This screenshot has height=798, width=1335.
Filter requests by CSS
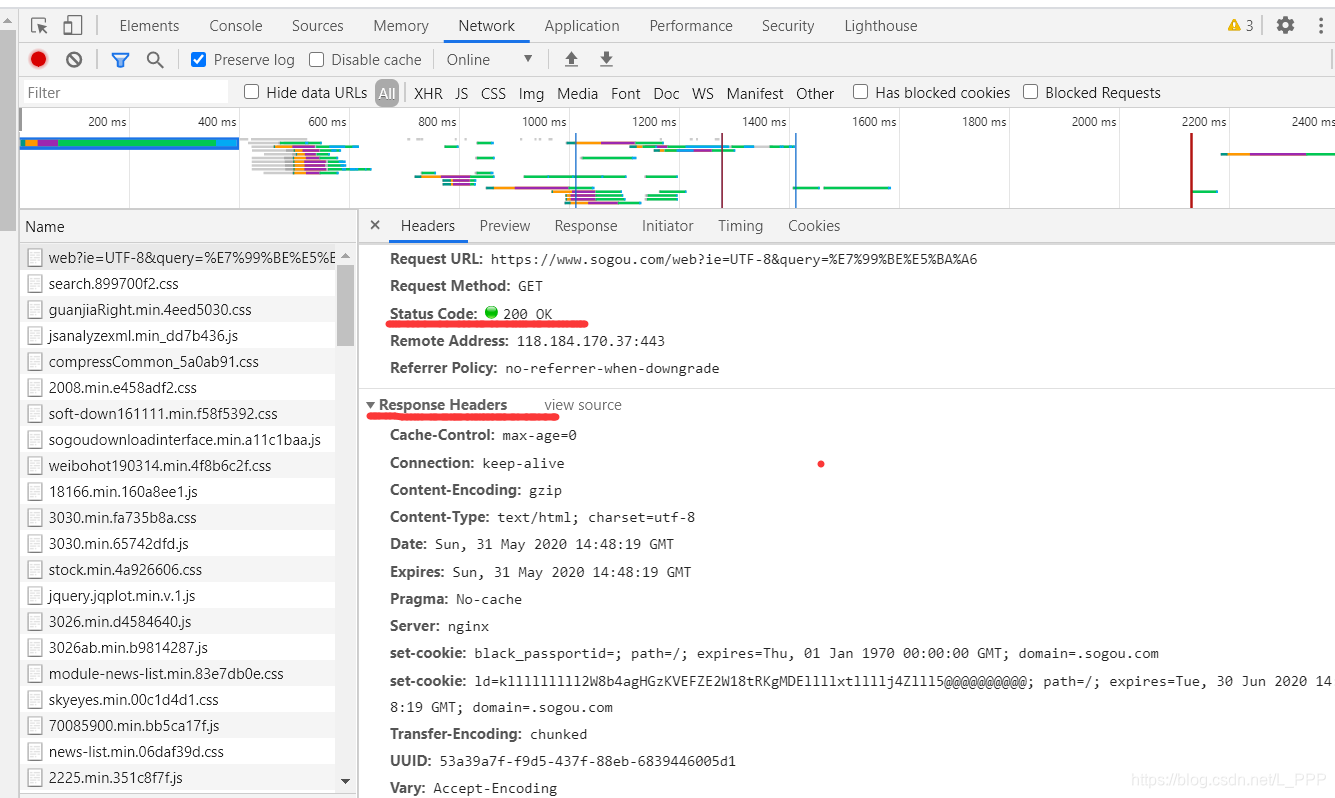[494, 93]
